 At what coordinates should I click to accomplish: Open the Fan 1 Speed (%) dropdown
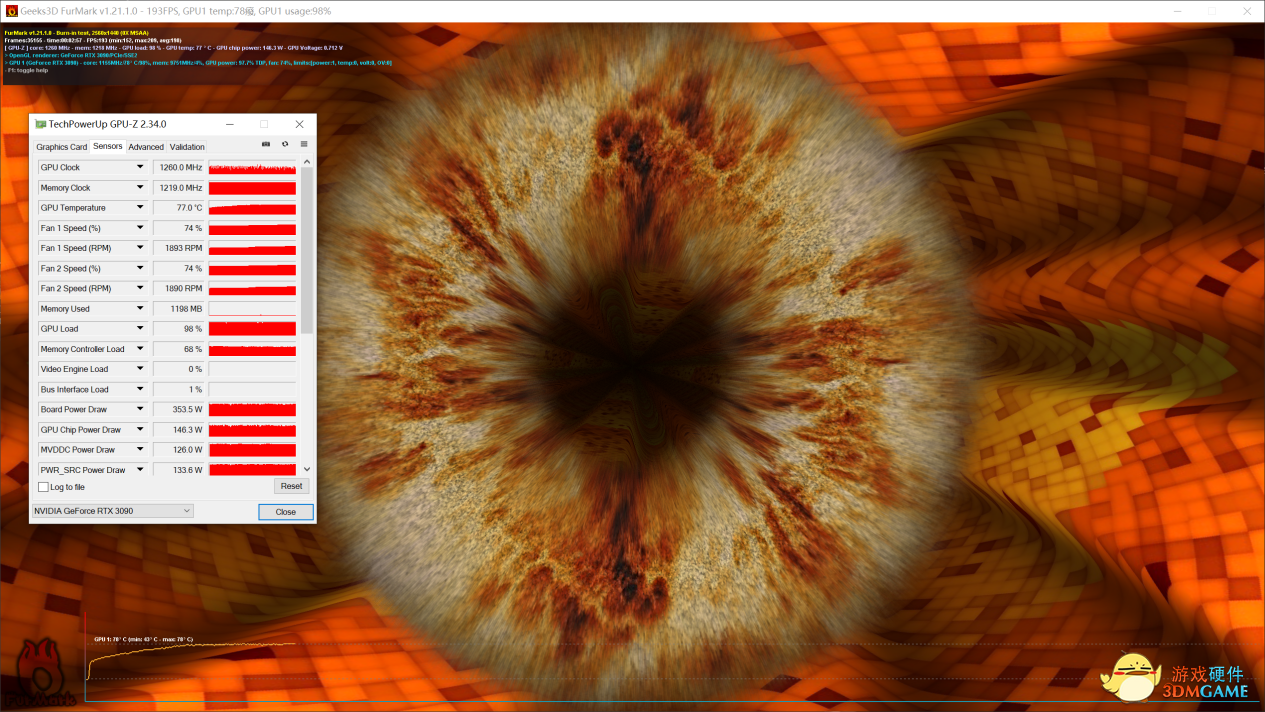[140, 228]
